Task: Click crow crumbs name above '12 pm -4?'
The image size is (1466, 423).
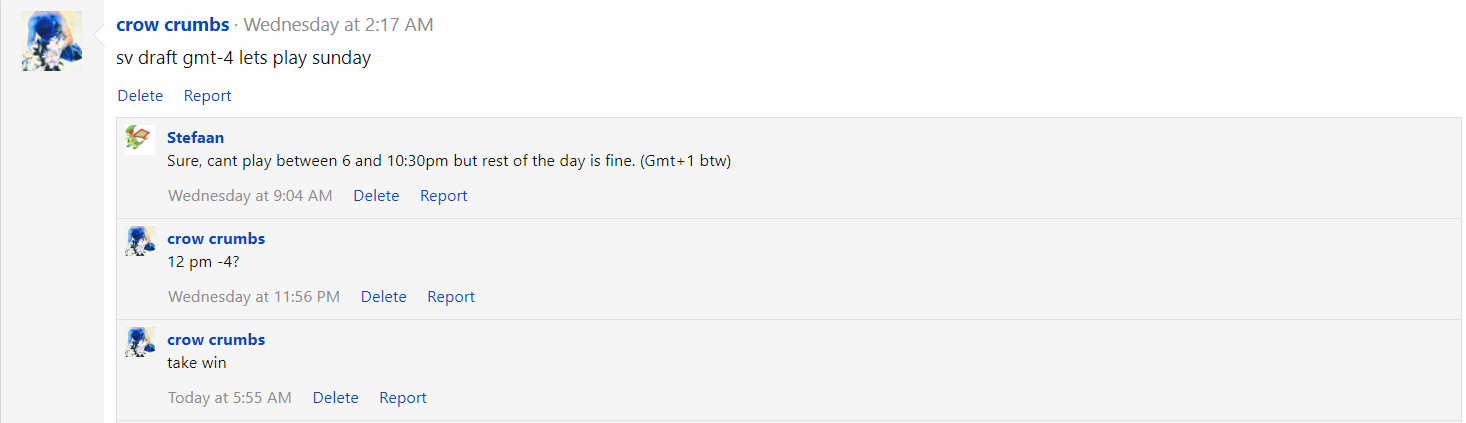Action: (x=216, y=239)
